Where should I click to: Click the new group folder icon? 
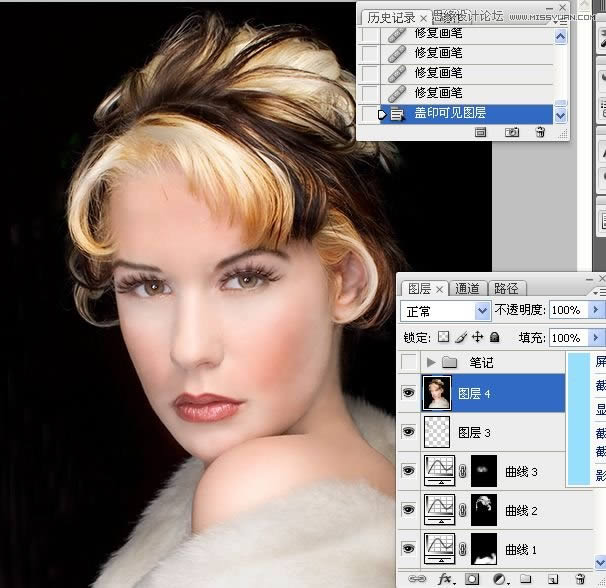pyautogui.click(x=525, y=579)
